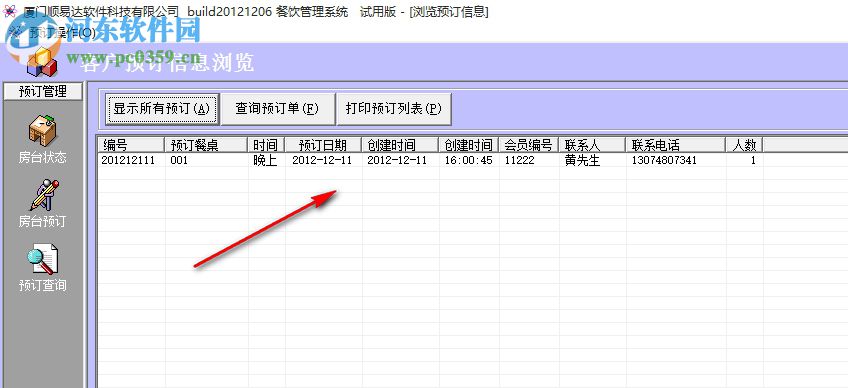Click the 联系电话 column header
The width and height of the screenshot is (848, 388).
click(675, 145)
